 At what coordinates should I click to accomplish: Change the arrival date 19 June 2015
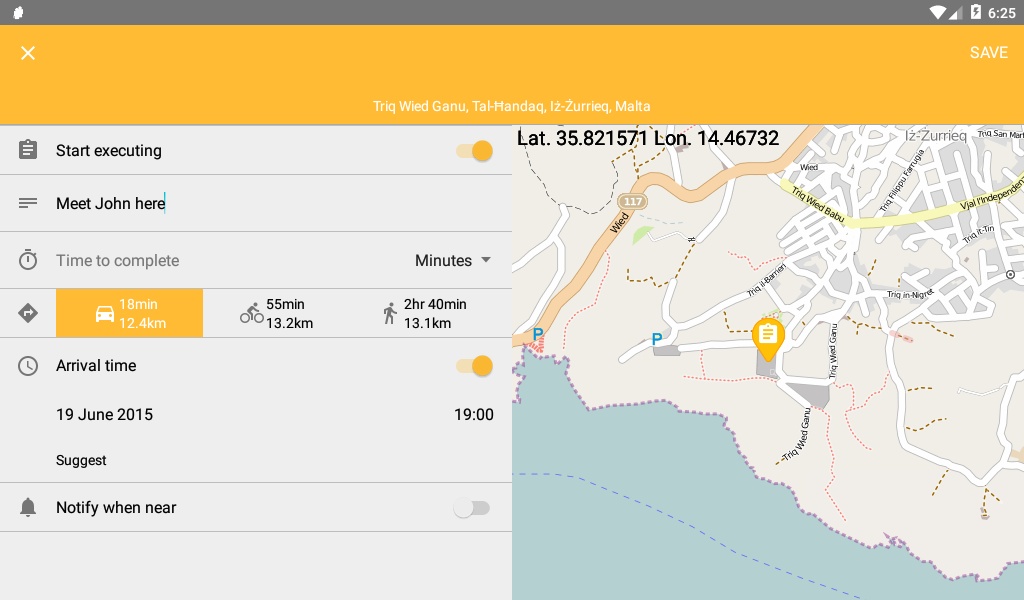tap(104, 415)
